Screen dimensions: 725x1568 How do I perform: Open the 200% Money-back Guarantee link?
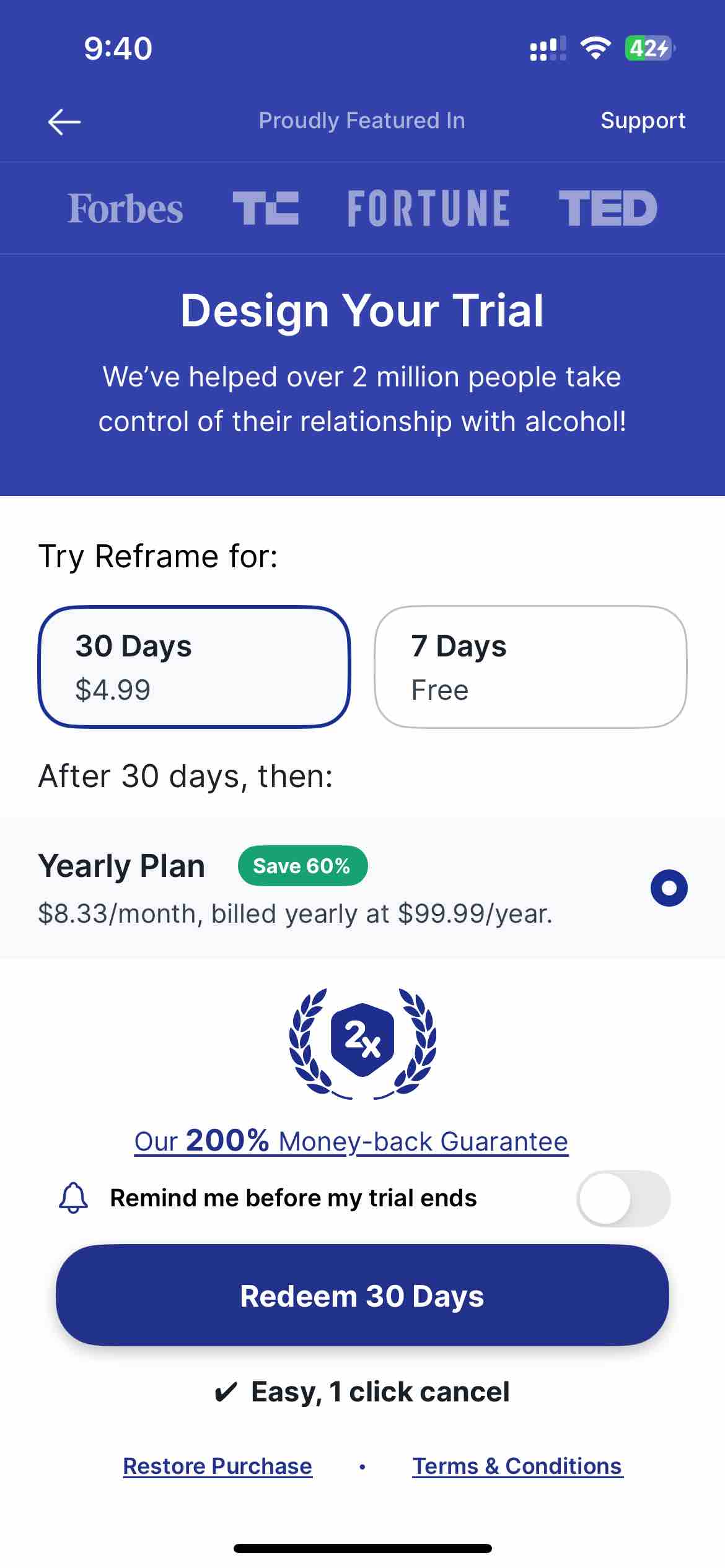(351, 1141)
